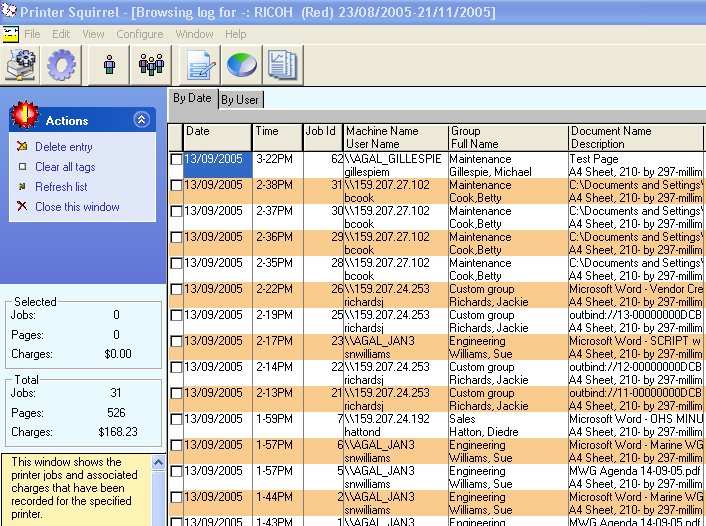Sort by the Job Id column header
The width and height of the screenshot is (706, 526).
[x=323, y=137]
